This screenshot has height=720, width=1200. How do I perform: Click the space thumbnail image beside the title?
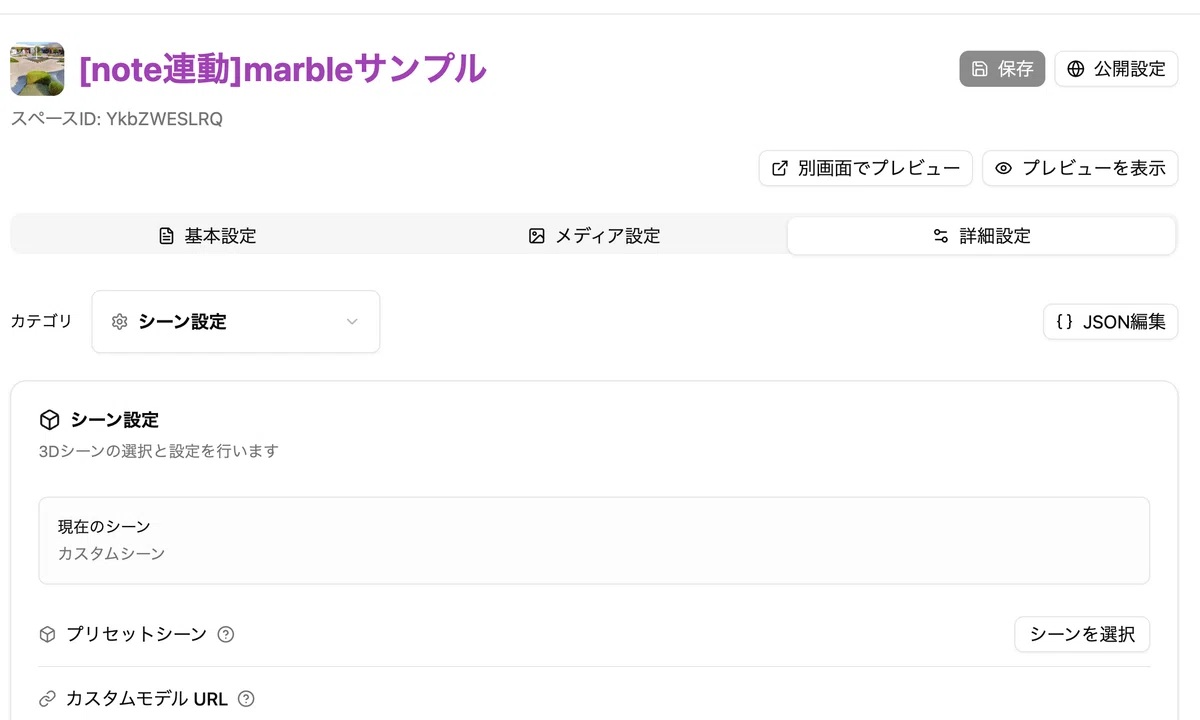coord(37,69)
